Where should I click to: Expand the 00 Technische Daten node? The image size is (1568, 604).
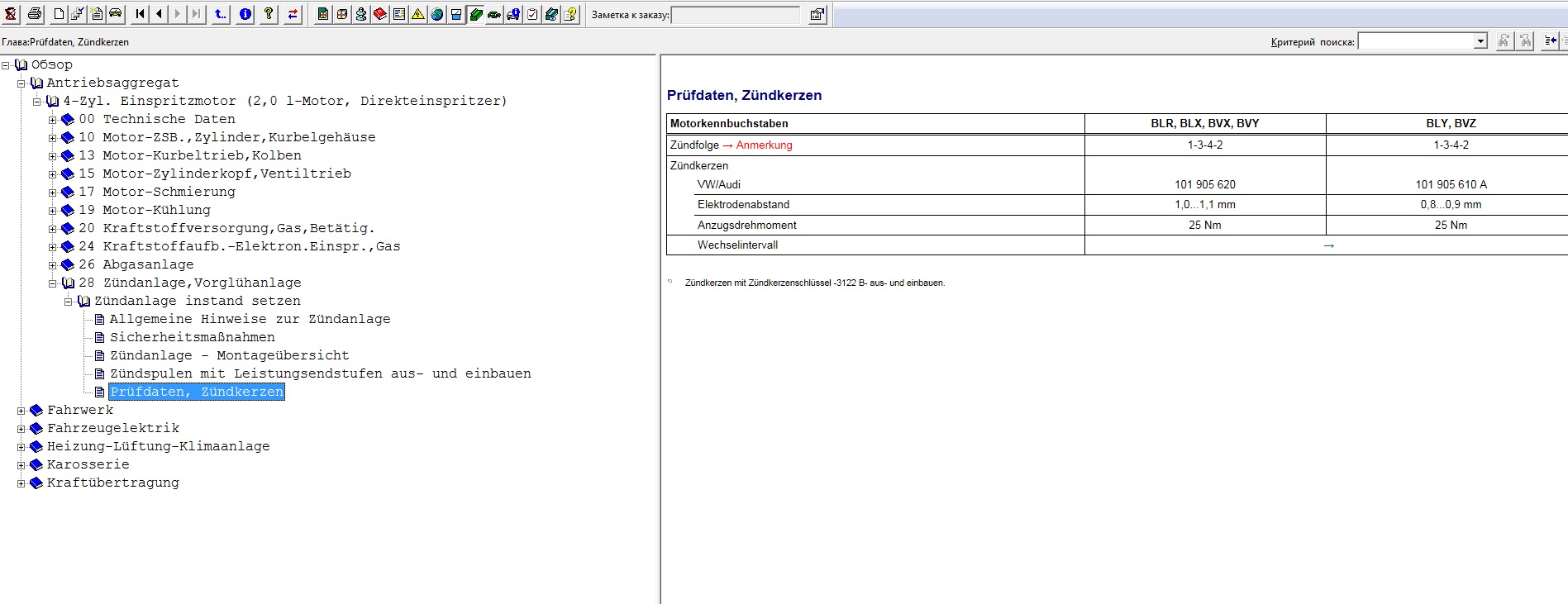point(53,120)
